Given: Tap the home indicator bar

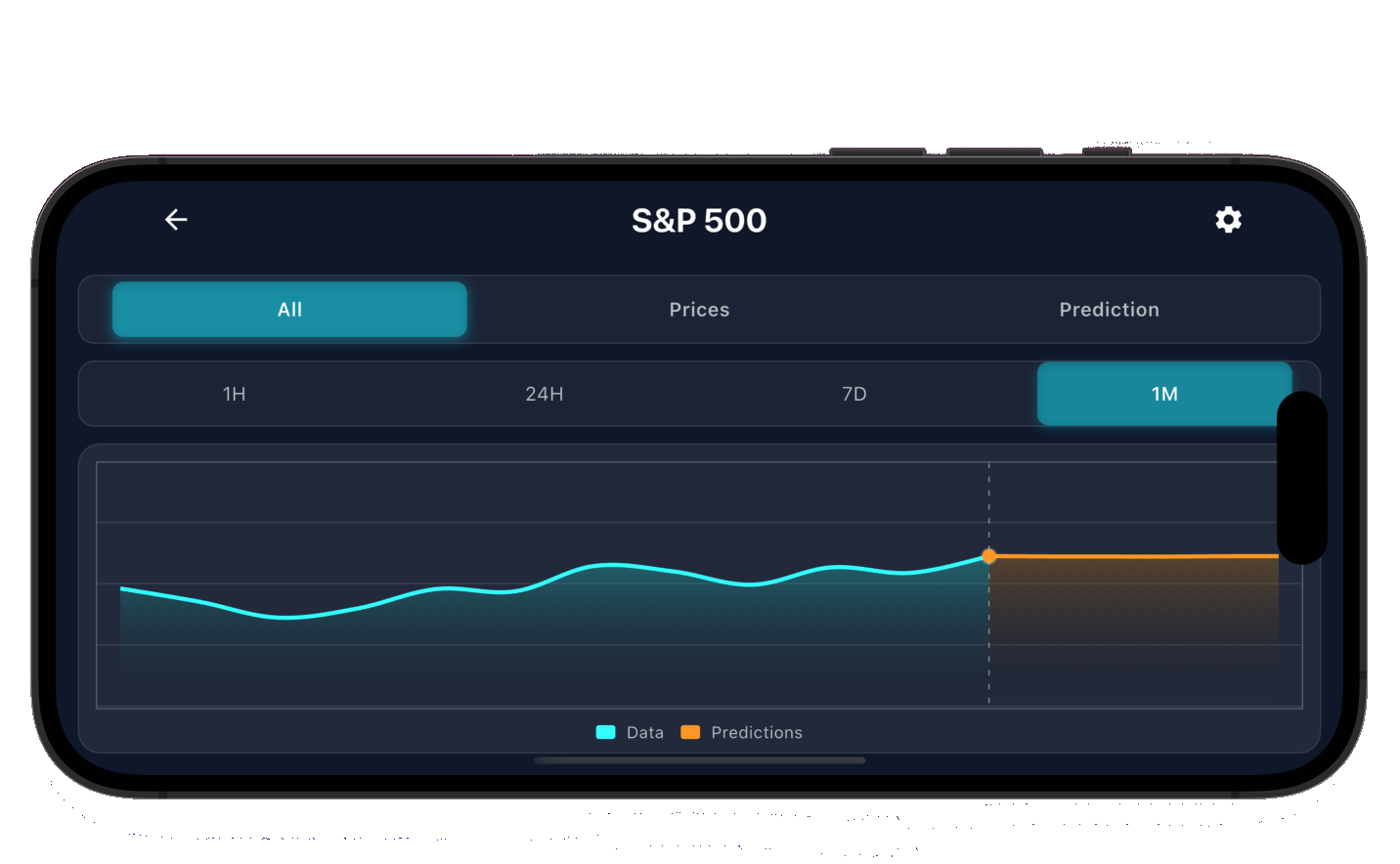Looking at the screenshot, I should tap(700, 760).
